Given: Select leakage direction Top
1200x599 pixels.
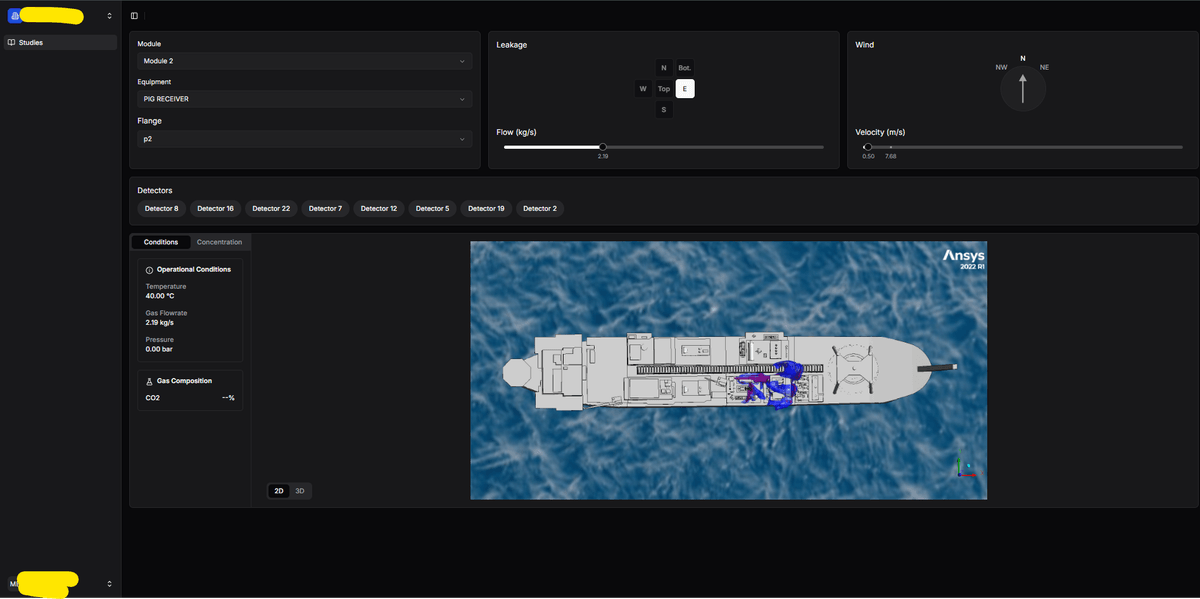Looking at the screenshot, I should (664, 89).
